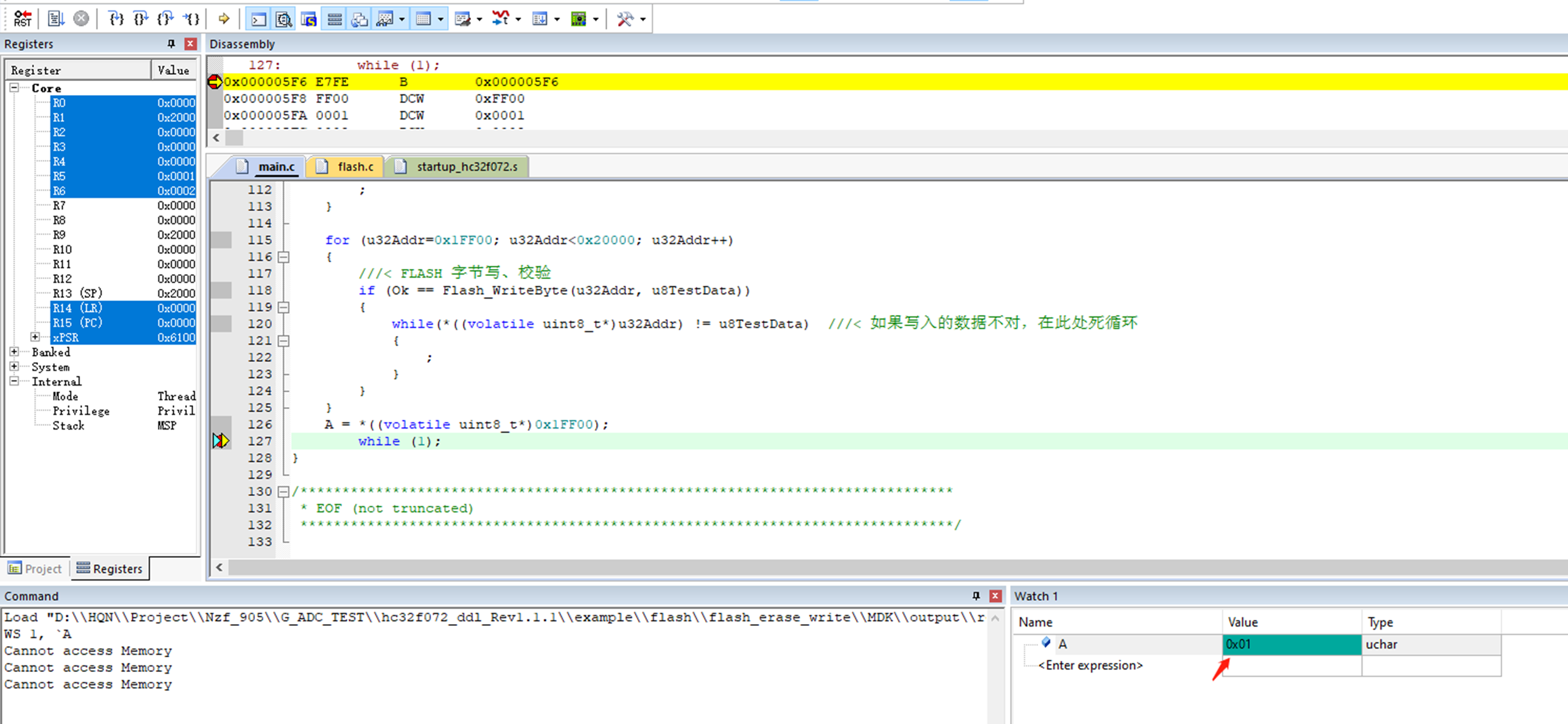Image resolution: width=1568 pixels, height=724 pixels.
Task: Click the Reset CPU (RST) icon
Action: (x=22, y=18)
